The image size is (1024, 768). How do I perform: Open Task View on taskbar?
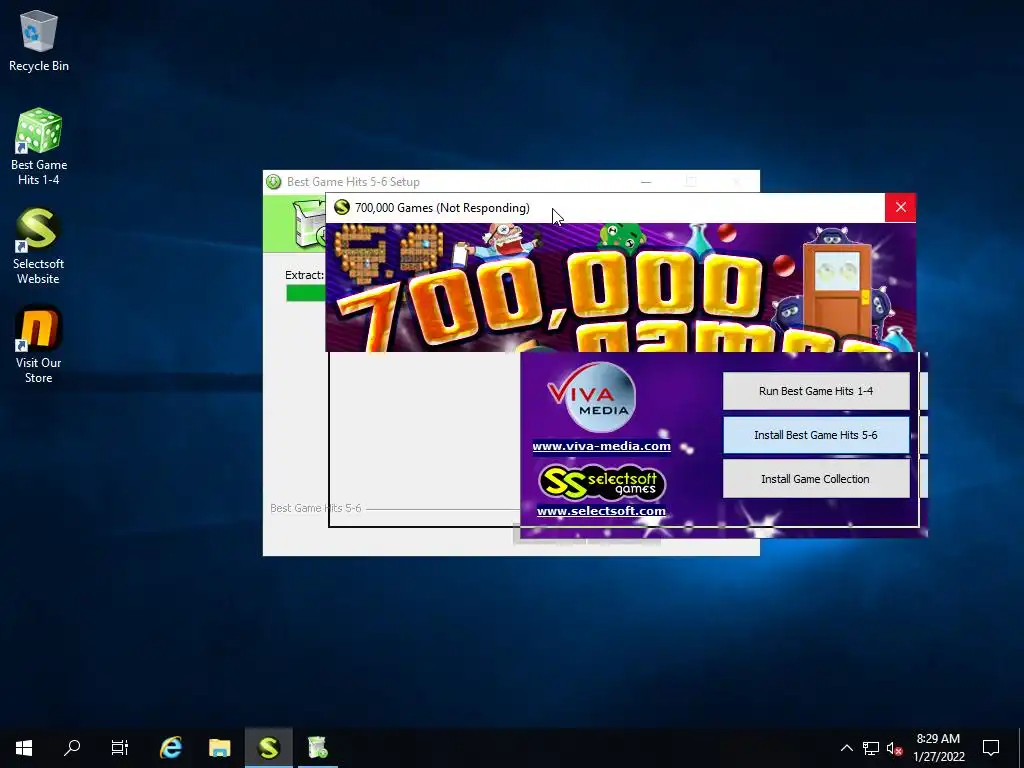pos(120,748)
